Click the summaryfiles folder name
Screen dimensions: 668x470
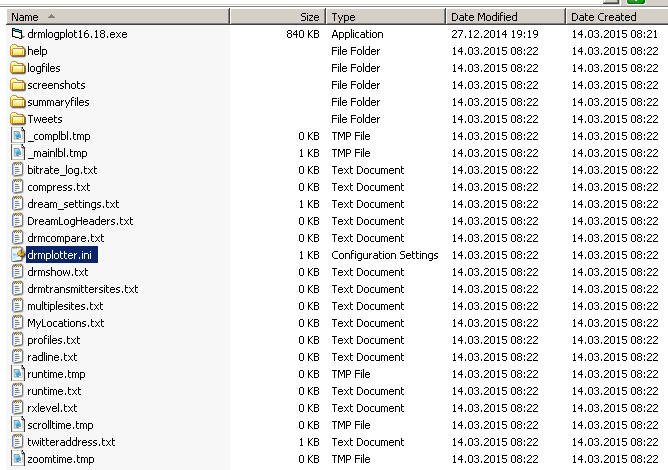(x=58, y=102)
